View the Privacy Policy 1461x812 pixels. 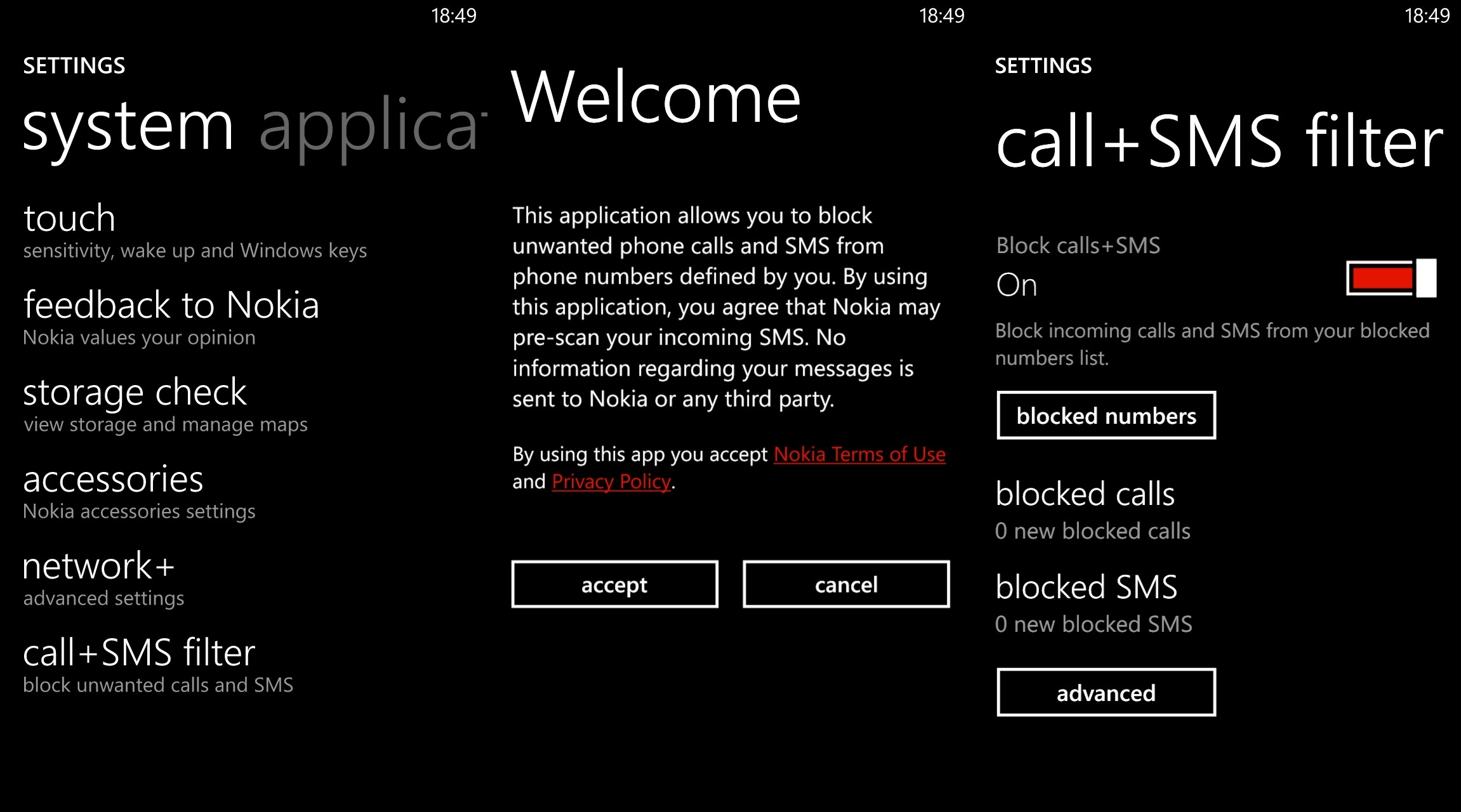pyautogui.click(x=611, y=481)
